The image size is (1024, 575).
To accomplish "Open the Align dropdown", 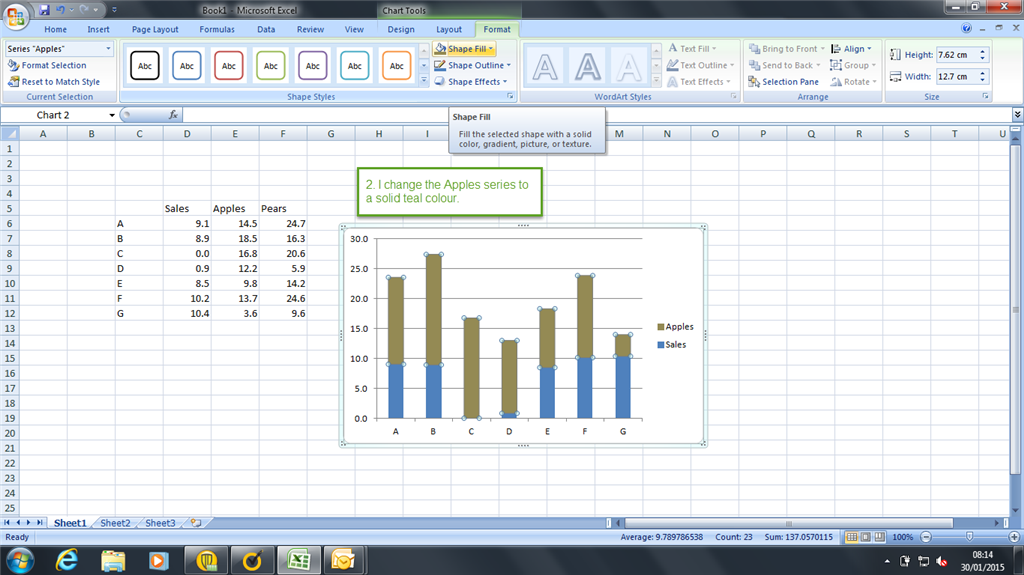I will coord(851,49).
